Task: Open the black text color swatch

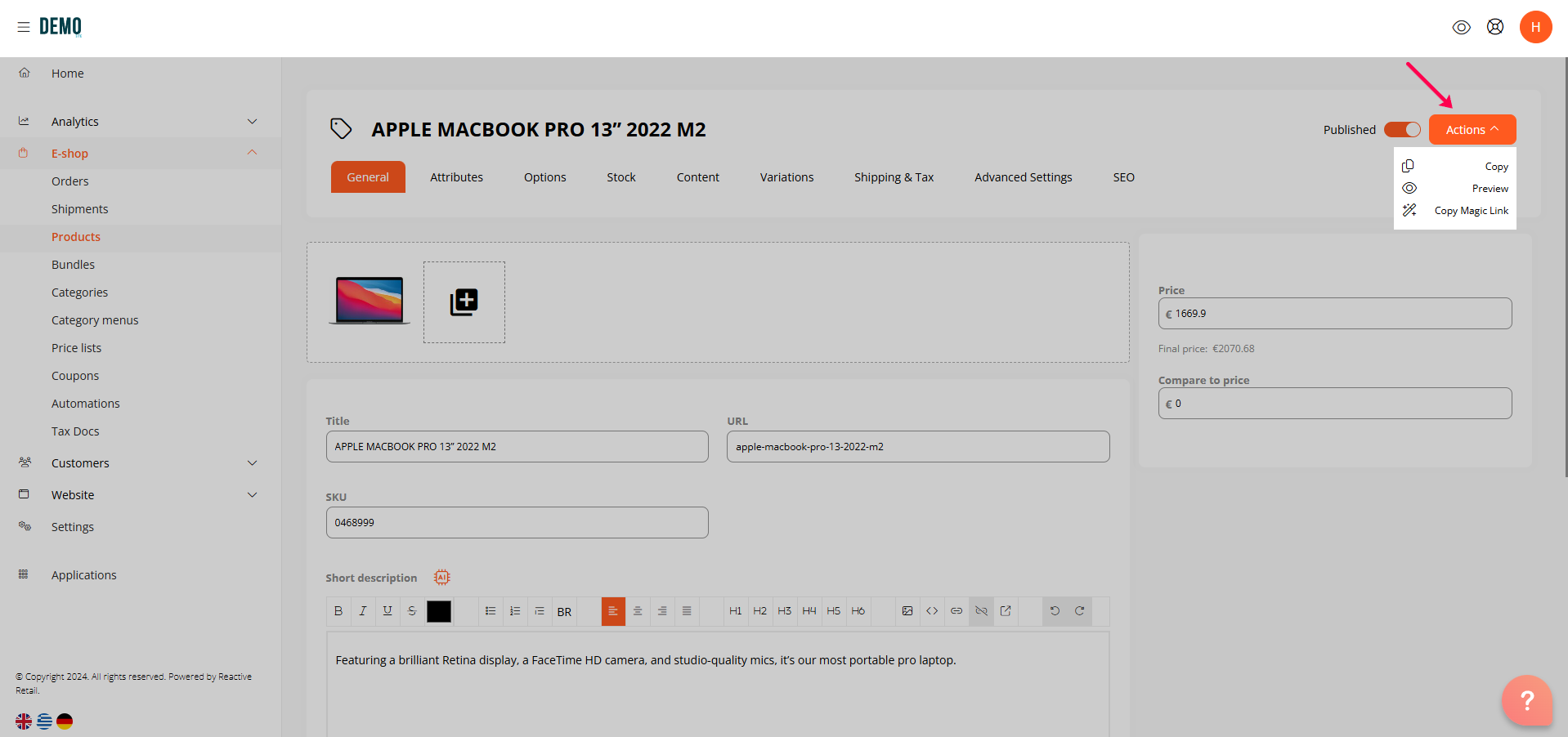Action: click(x=439, y=611)
